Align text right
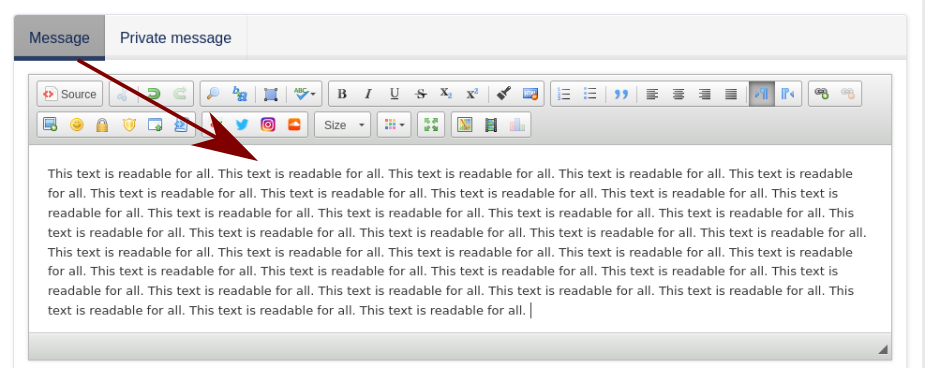The height and width of the screenshot is (368, 925). (x=704, y=94)
